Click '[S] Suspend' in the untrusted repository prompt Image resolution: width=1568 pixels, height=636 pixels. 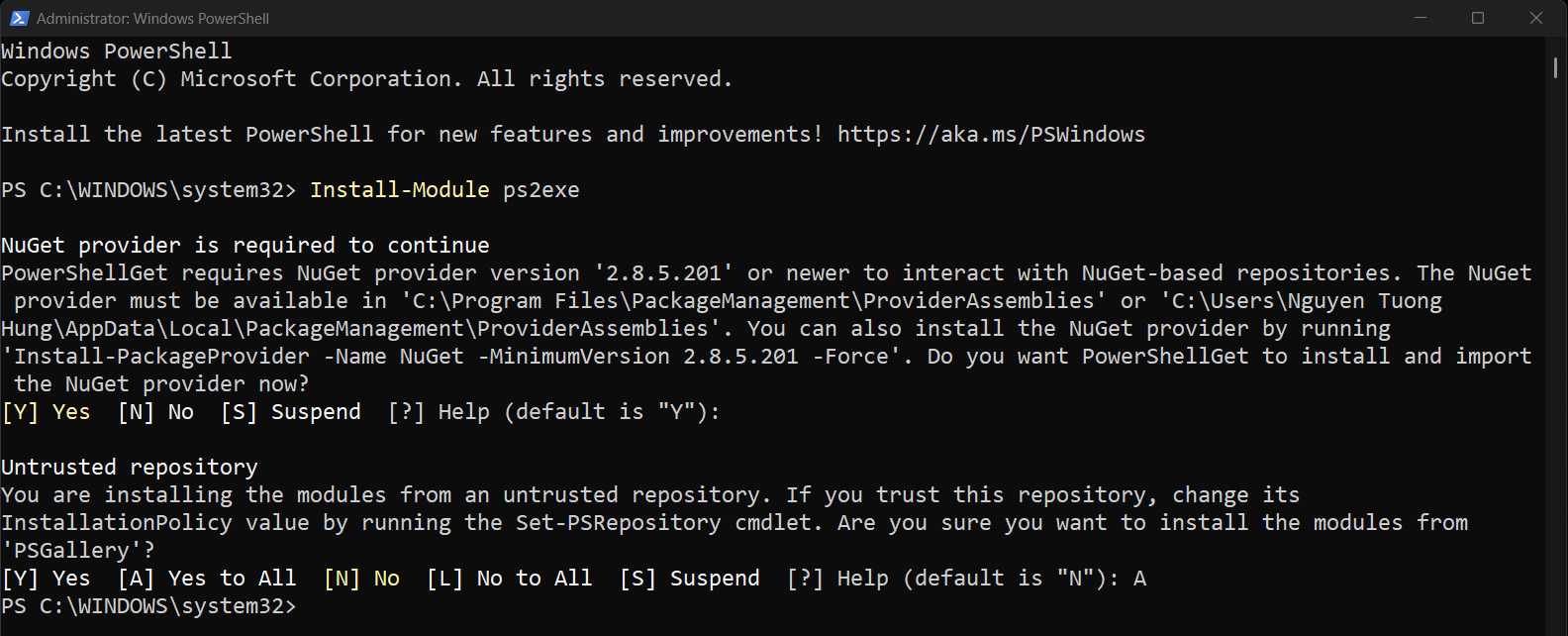point(689,579)
